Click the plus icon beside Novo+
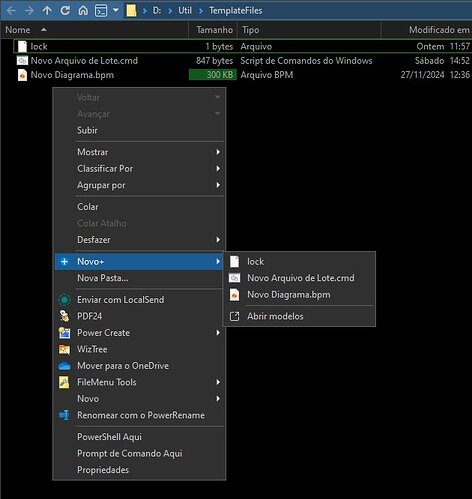Viewport: 472px width, 499px height. (64, 262)
